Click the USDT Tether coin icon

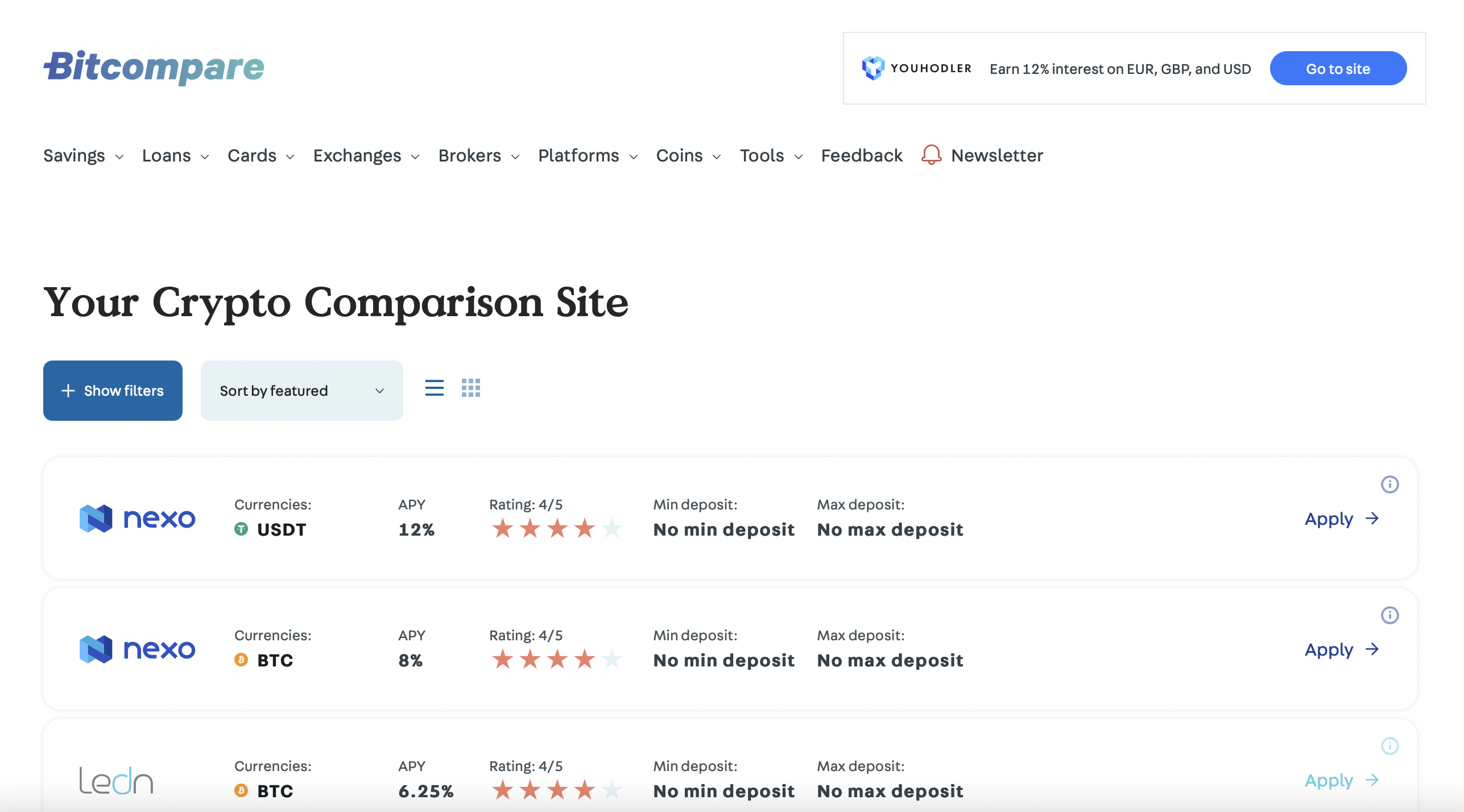[x=241, y=529]
